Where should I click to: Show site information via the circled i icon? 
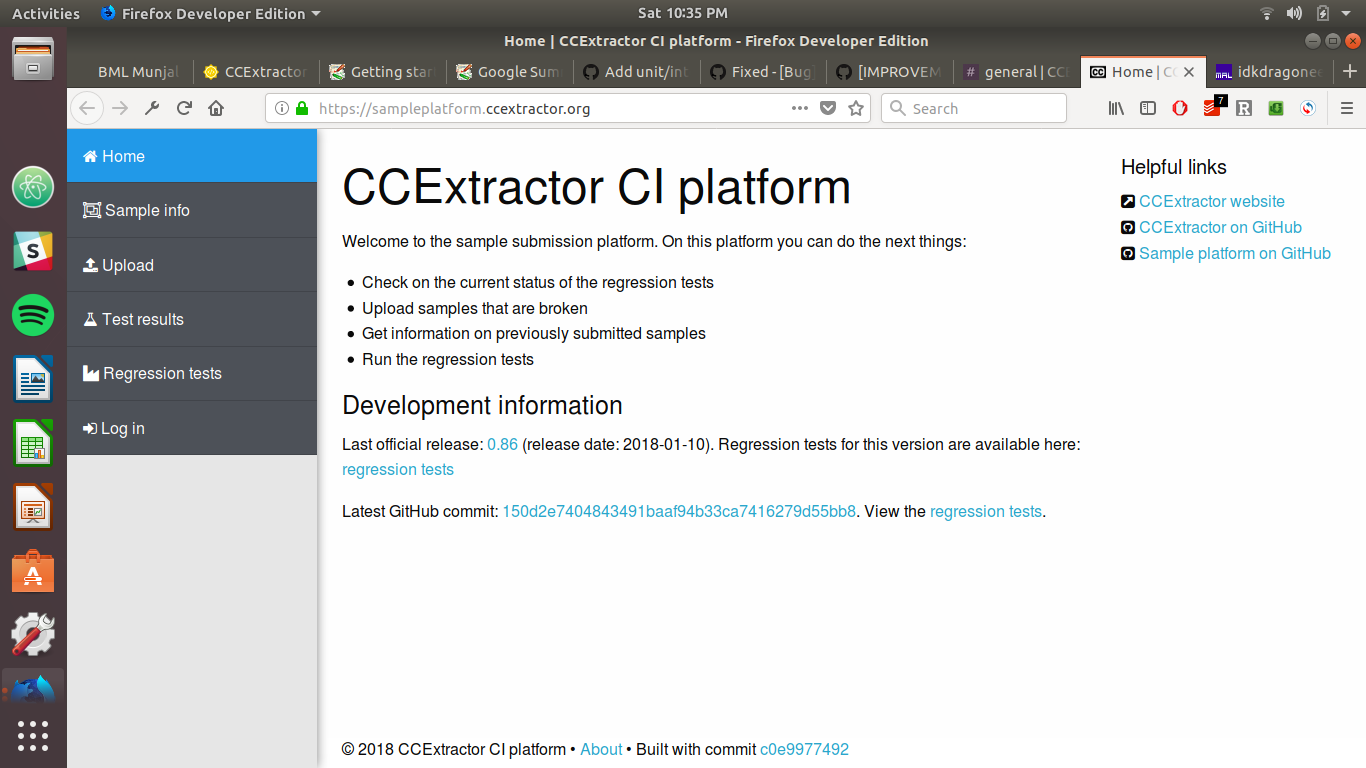click(282, 108)
